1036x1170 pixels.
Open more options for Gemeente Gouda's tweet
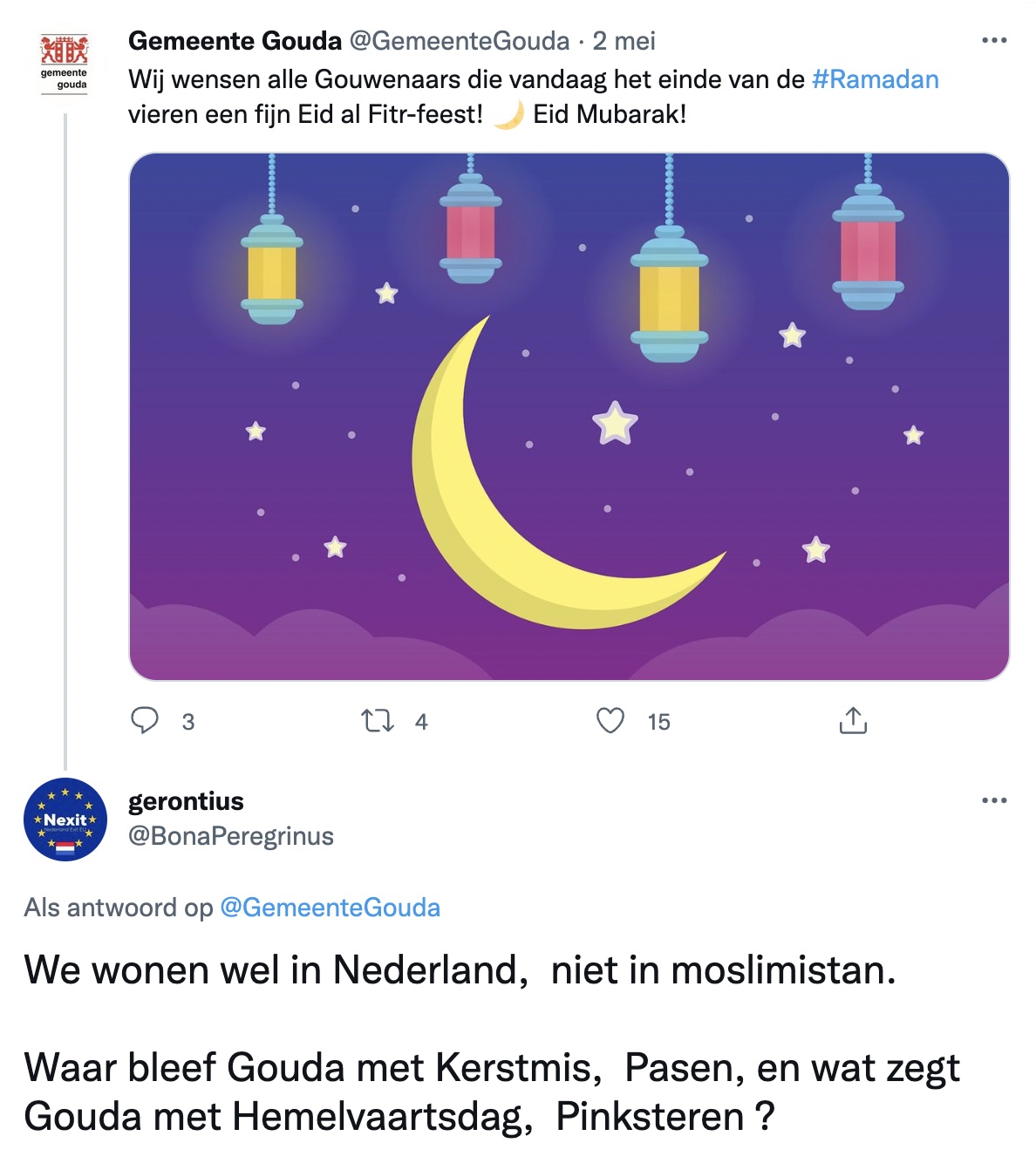(993, 40)
